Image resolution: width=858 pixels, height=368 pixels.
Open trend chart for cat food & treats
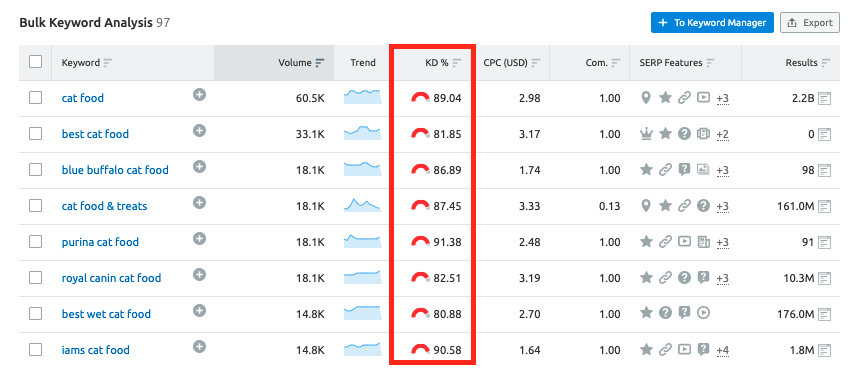coord(362,206)
